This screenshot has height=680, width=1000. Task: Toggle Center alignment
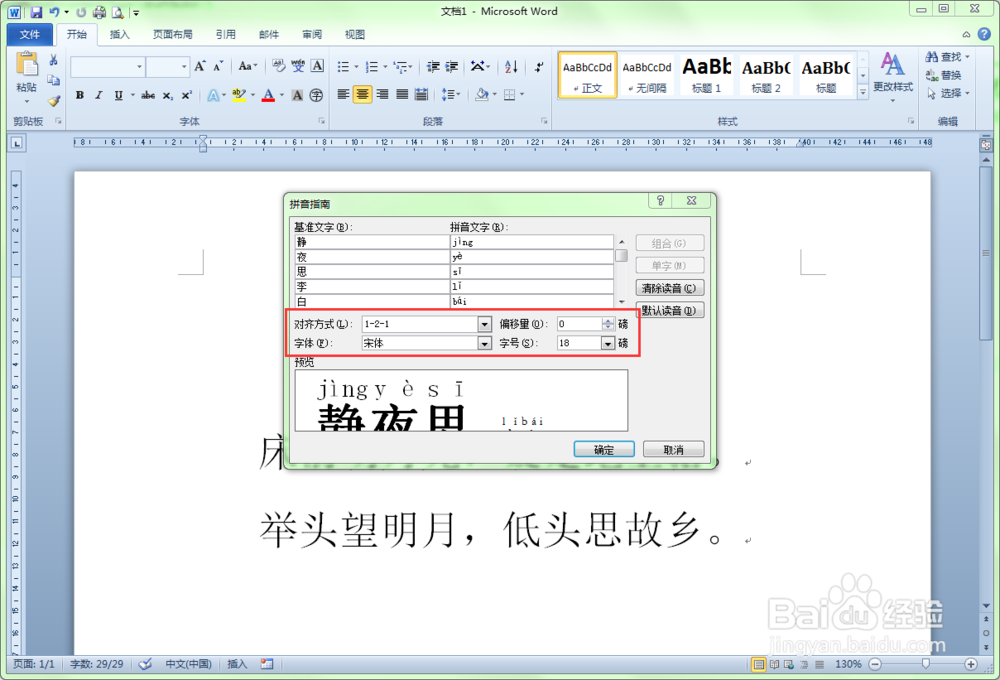pyautogui.click(x=362, y=94)
